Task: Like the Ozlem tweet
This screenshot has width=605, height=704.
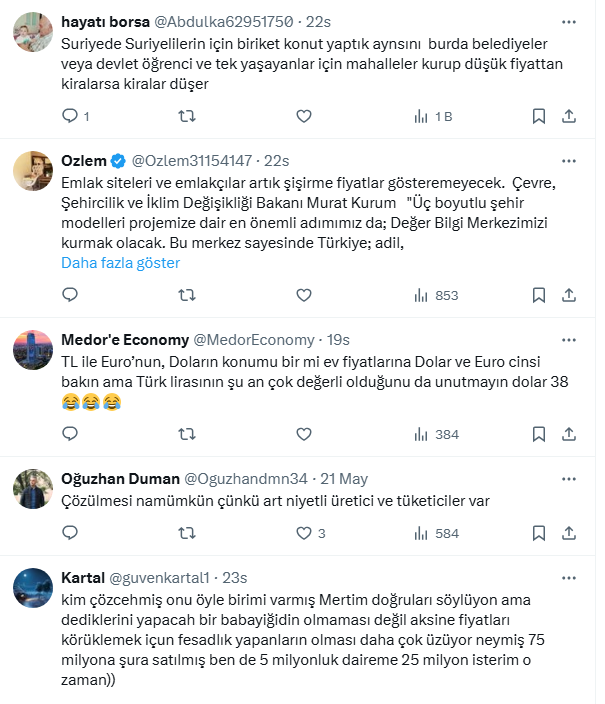Action: coord(302,295)
